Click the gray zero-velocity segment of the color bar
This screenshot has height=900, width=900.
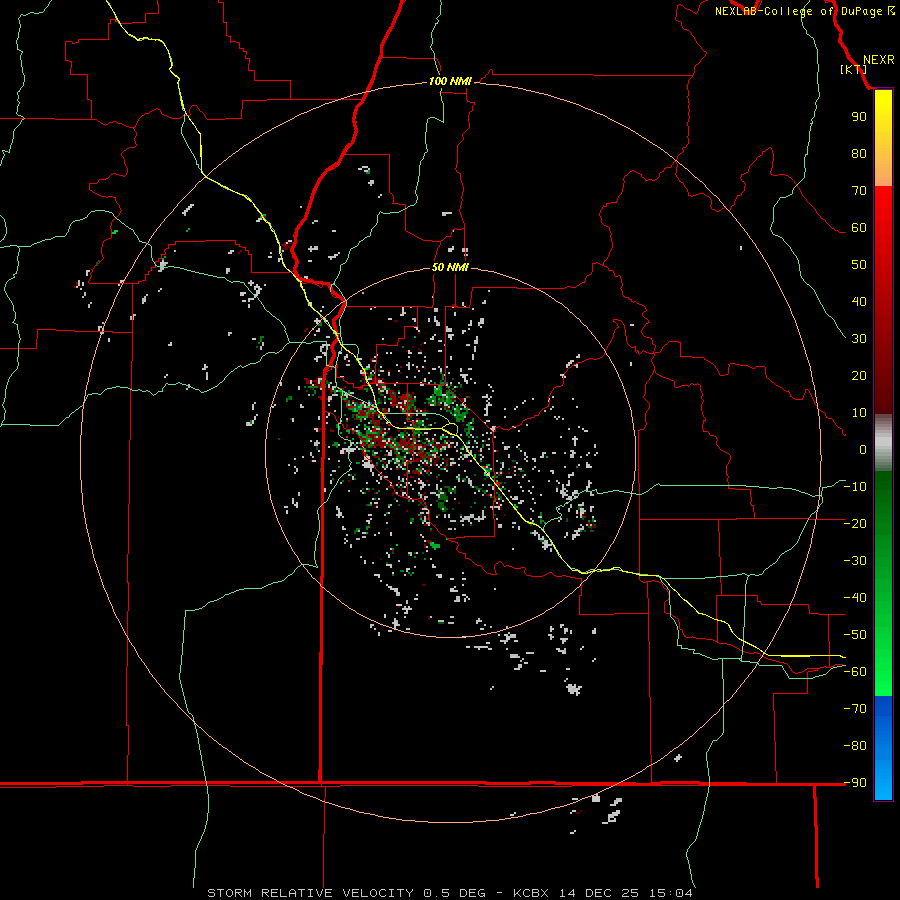click(x=883, y=443)
